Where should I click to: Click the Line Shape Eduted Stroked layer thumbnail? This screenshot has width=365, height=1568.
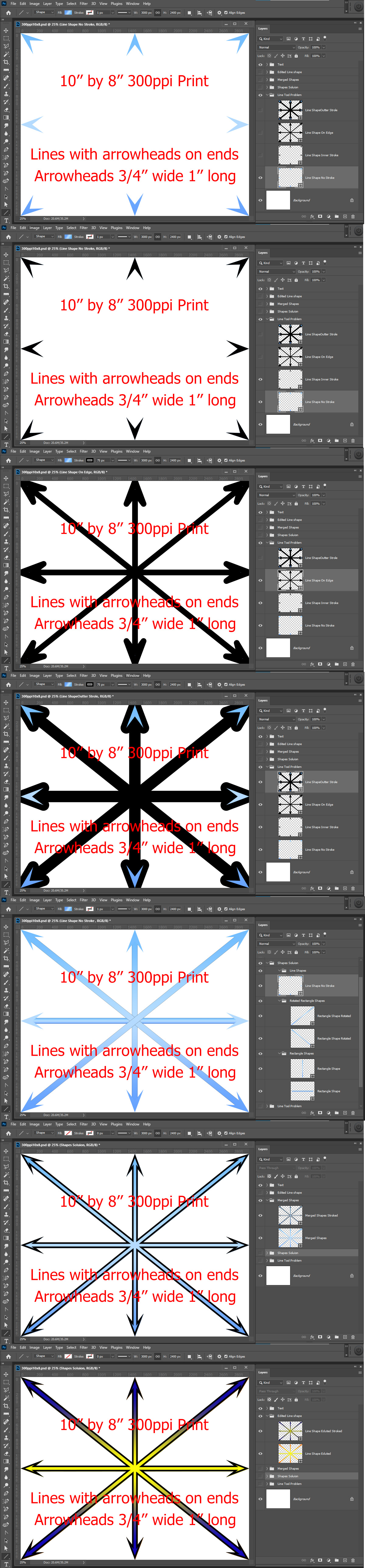point(290,1431)
